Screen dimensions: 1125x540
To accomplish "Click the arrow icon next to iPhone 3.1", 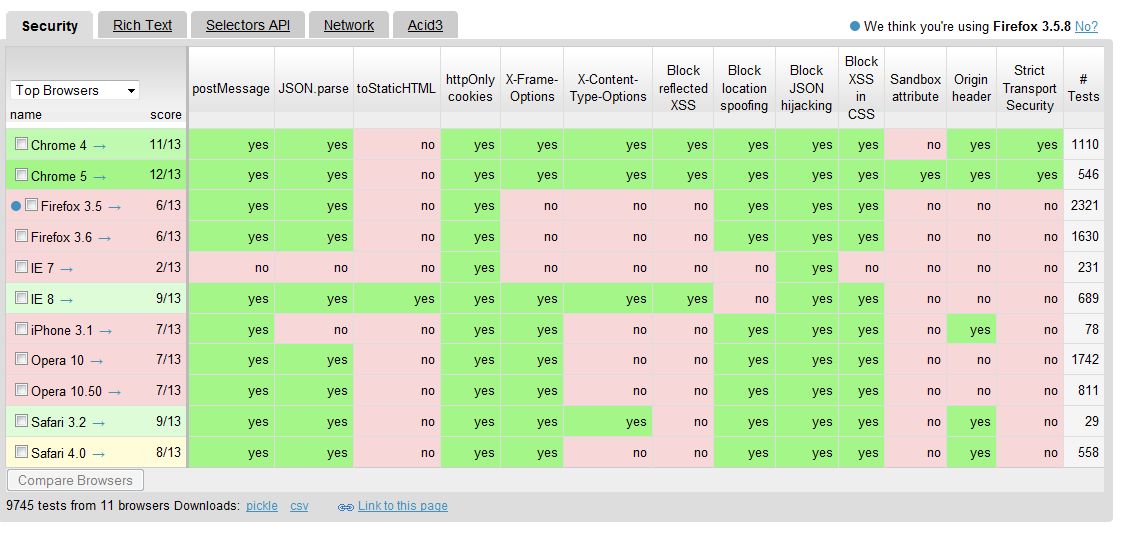I will click(x=106, y=331).
